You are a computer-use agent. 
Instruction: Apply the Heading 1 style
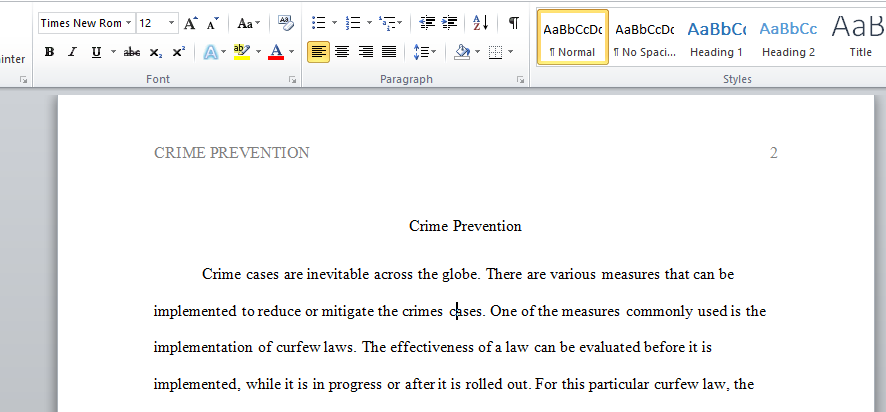click(x=716, y=37)
